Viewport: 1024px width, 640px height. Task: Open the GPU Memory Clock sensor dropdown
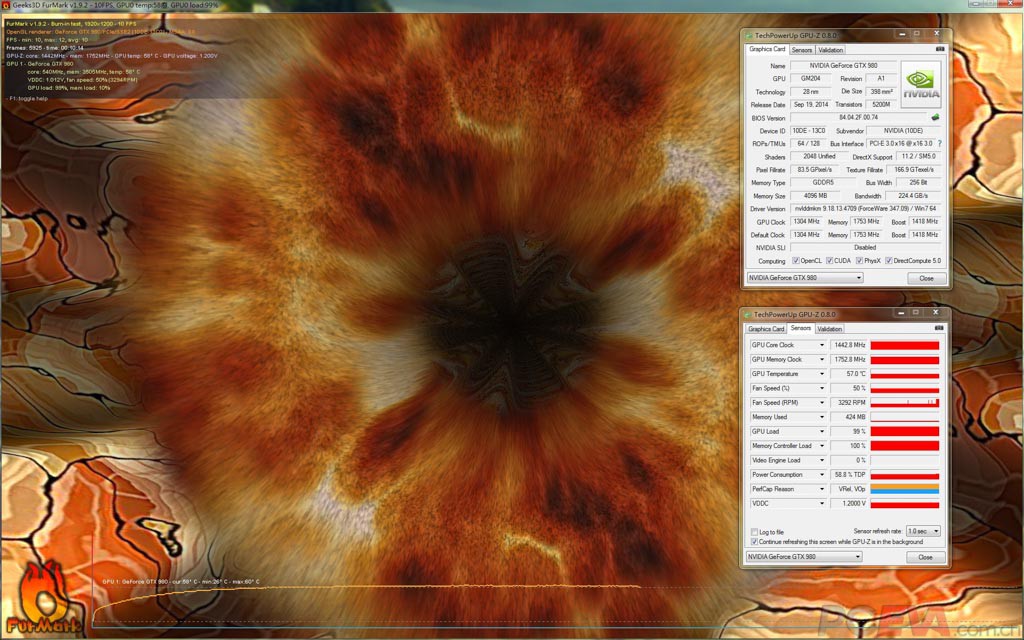coord(822,359)
